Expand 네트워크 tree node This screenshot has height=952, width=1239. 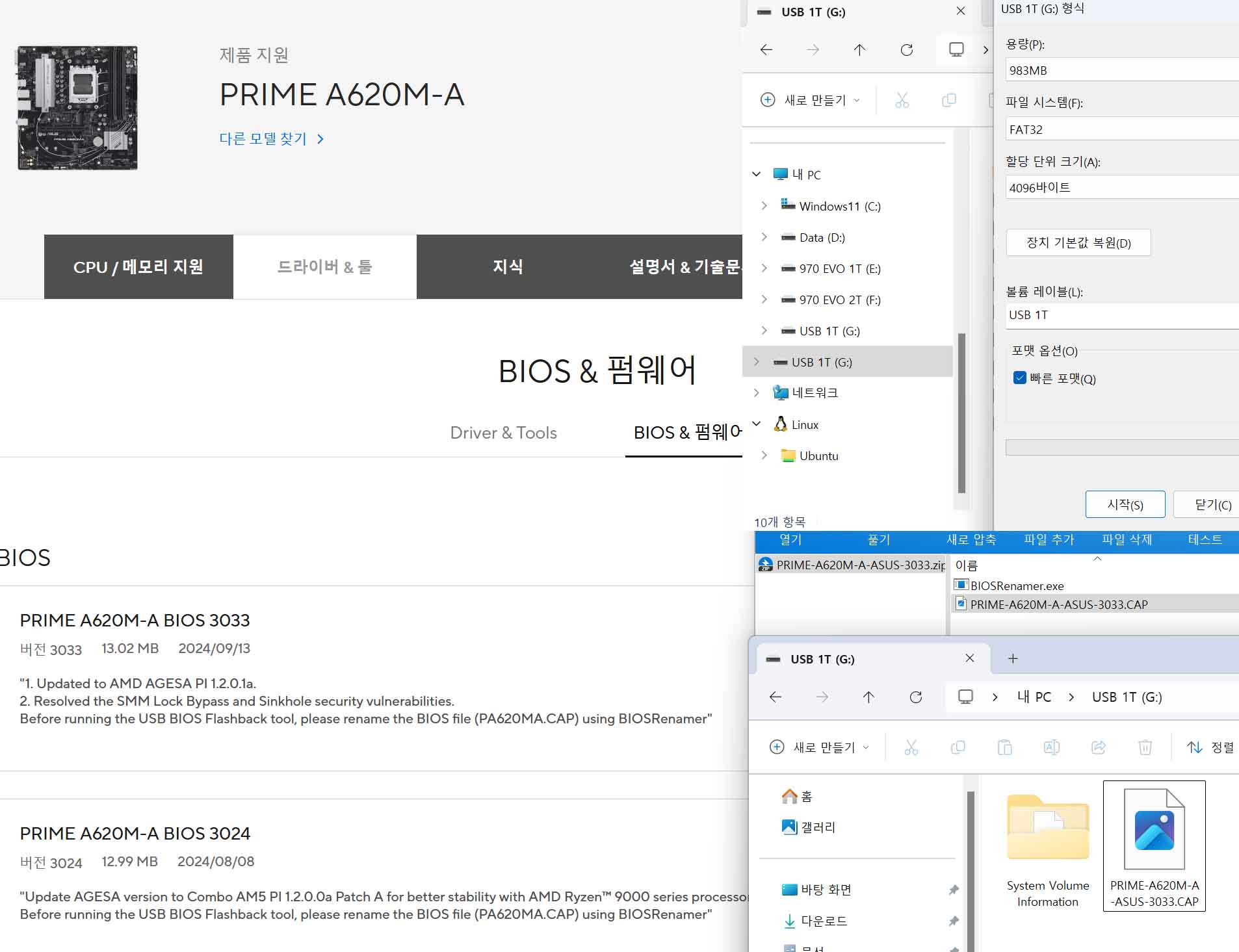[x=756, y=392]
